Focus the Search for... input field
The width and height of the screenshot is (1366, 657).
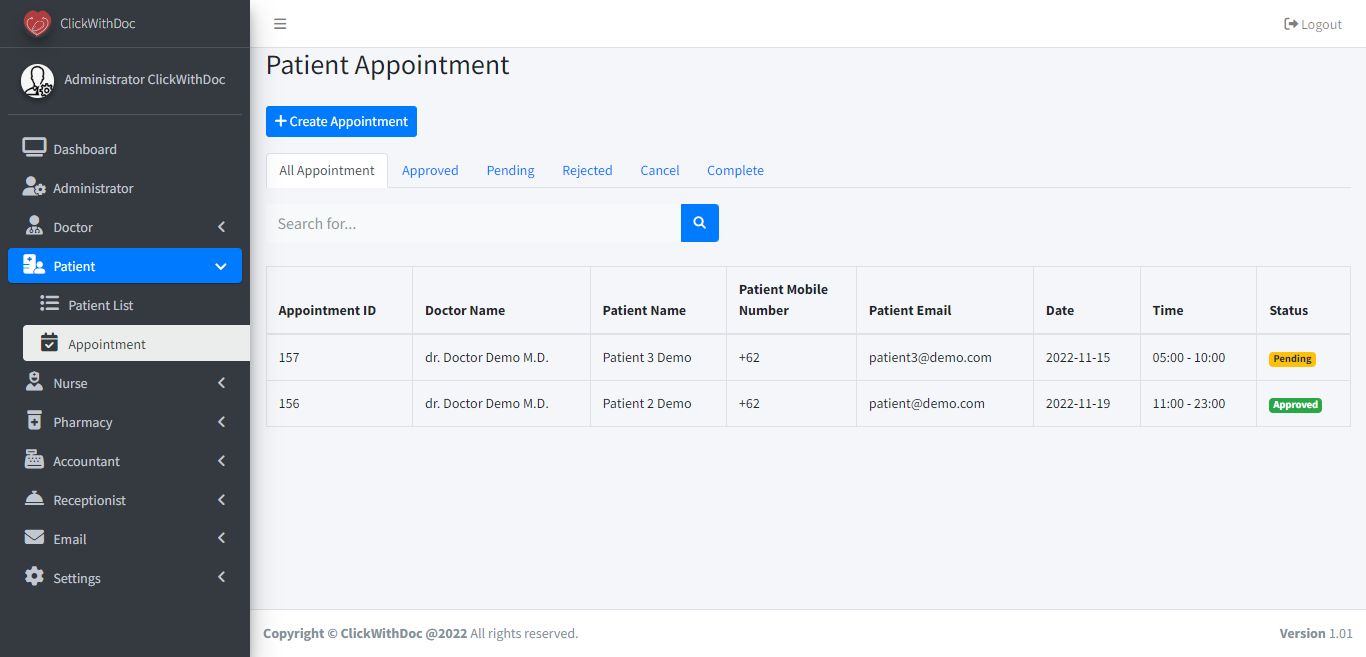[473, 223]
